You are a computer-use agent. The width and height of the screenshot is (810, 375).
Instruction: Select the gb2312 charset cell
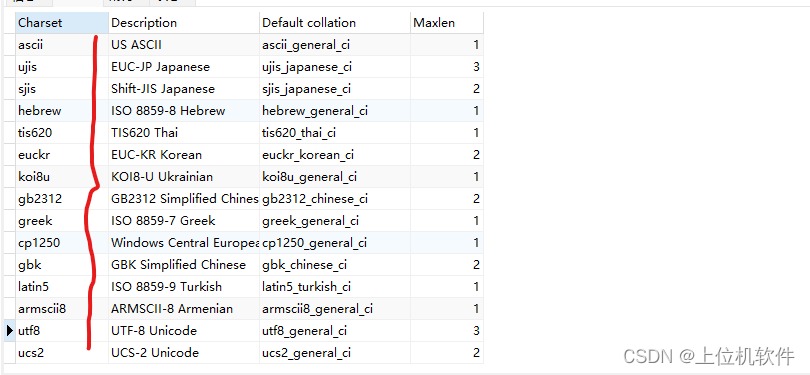click(x=62, y=199)
